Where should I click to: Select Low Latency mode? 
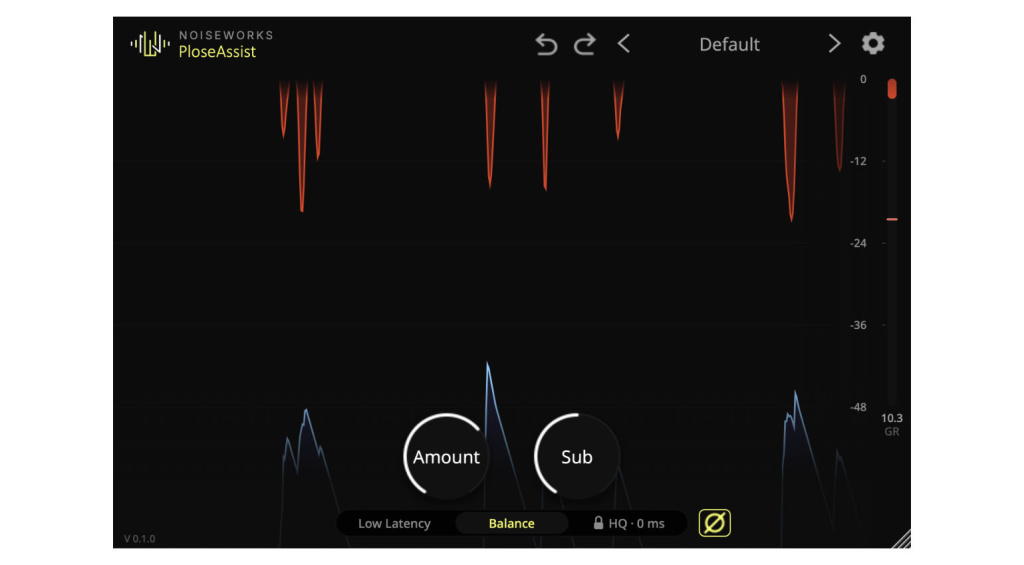pyautogui.click(x=394, y=523)
